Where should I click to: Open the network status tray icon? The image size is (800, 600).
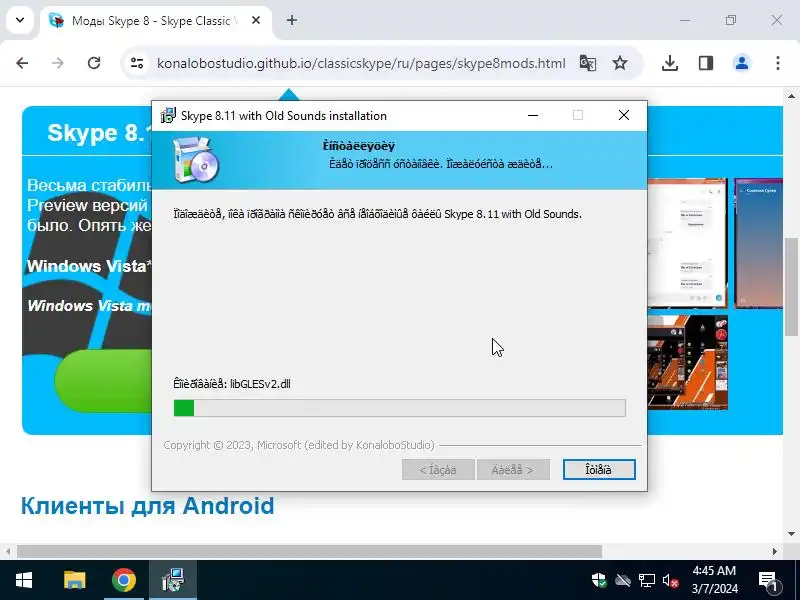[646, 580]
